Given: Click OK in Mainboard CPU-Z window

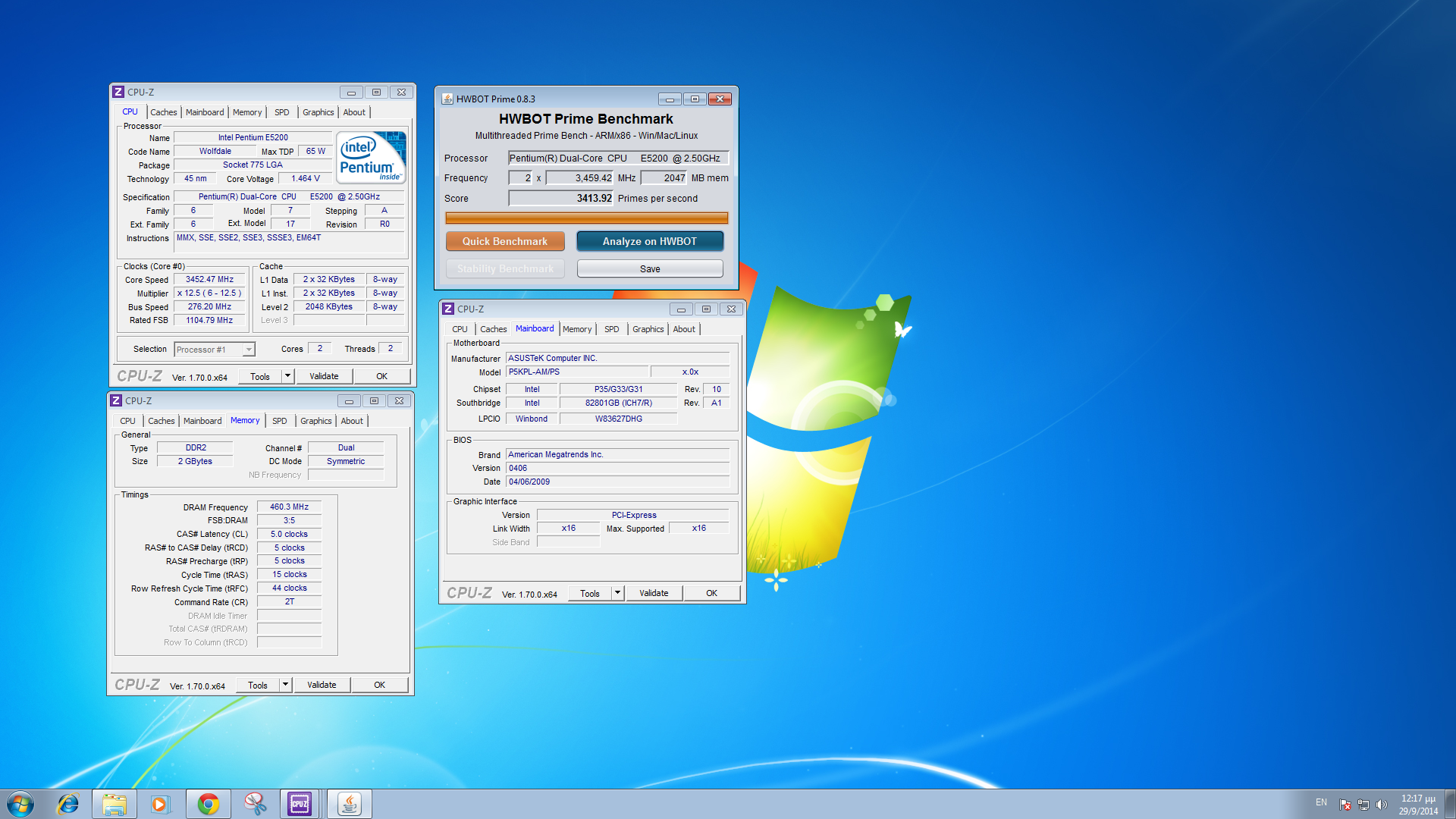Looking at the screenshot, I should tap(711, 593).
